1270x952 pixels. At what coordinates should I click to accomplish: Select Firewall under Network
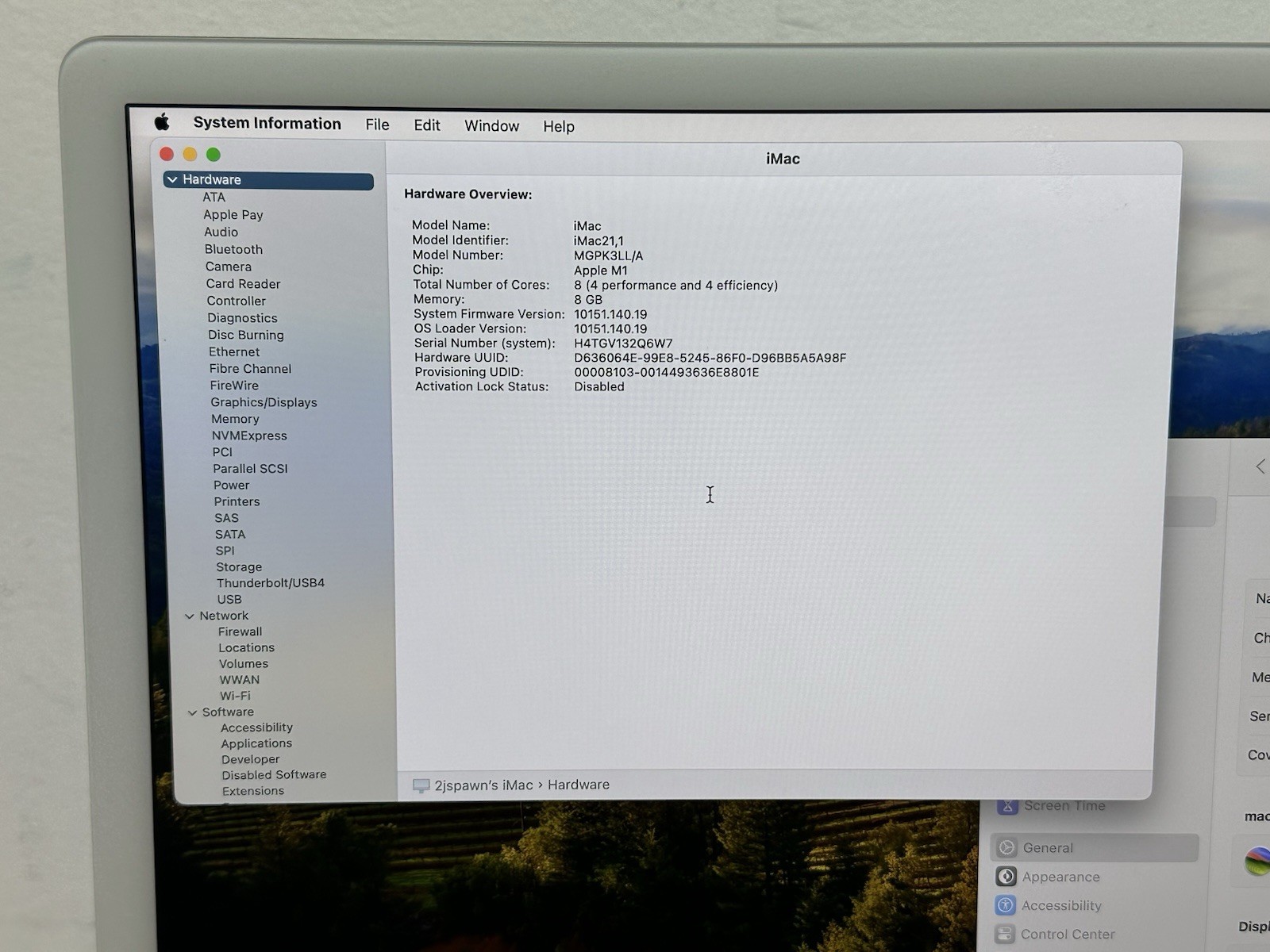tap(240, 632)
